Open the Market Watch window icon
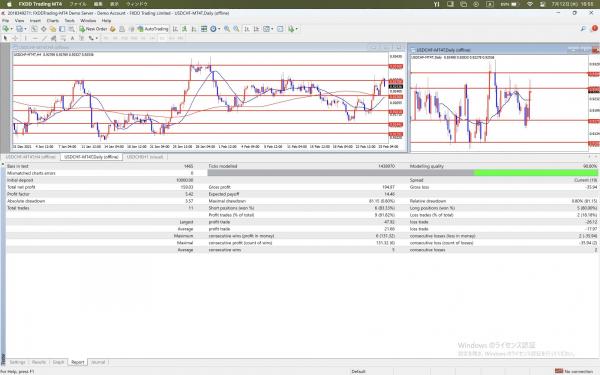Viewport: 600px width, 375px height. coord(34,29)
